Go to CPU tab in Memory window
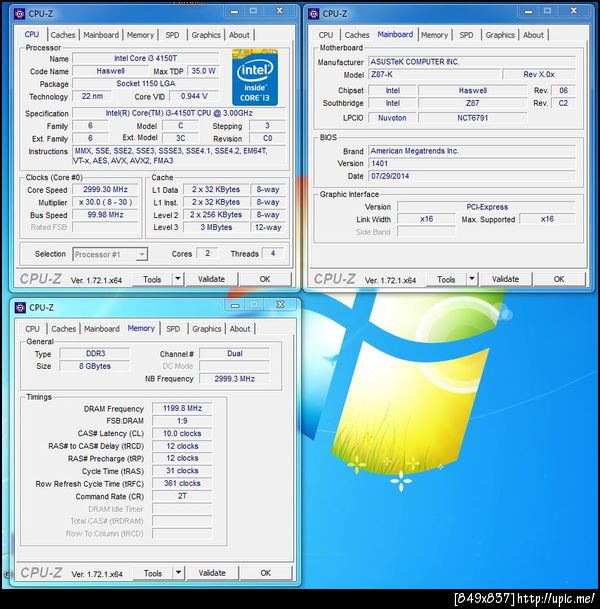 tap(33, 329)
